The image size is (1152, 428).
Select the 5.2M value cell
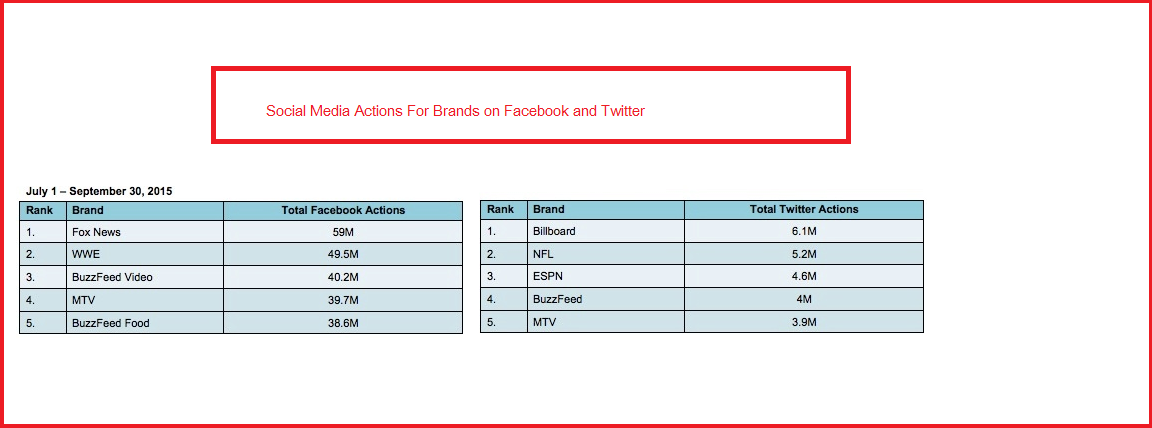[x=804, y=254]
